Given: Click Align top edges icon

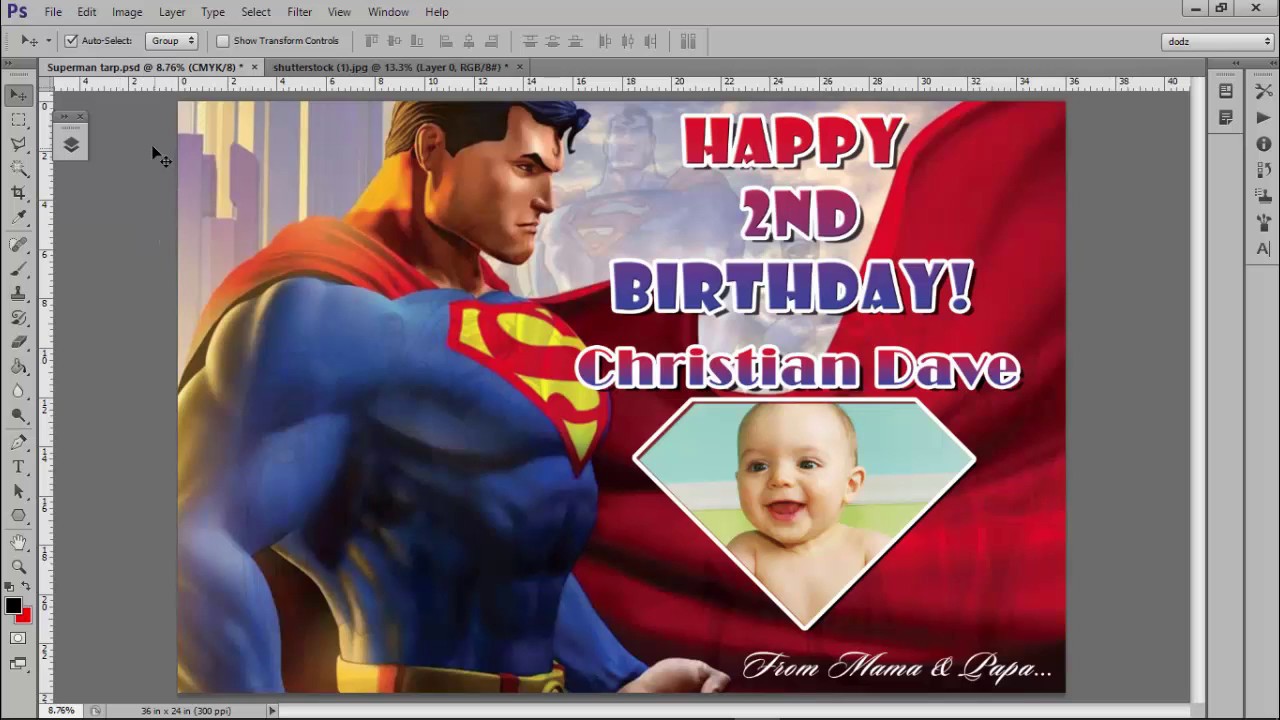Looking at the screenshot, I should pyautogui.click(x=371, y=41).
